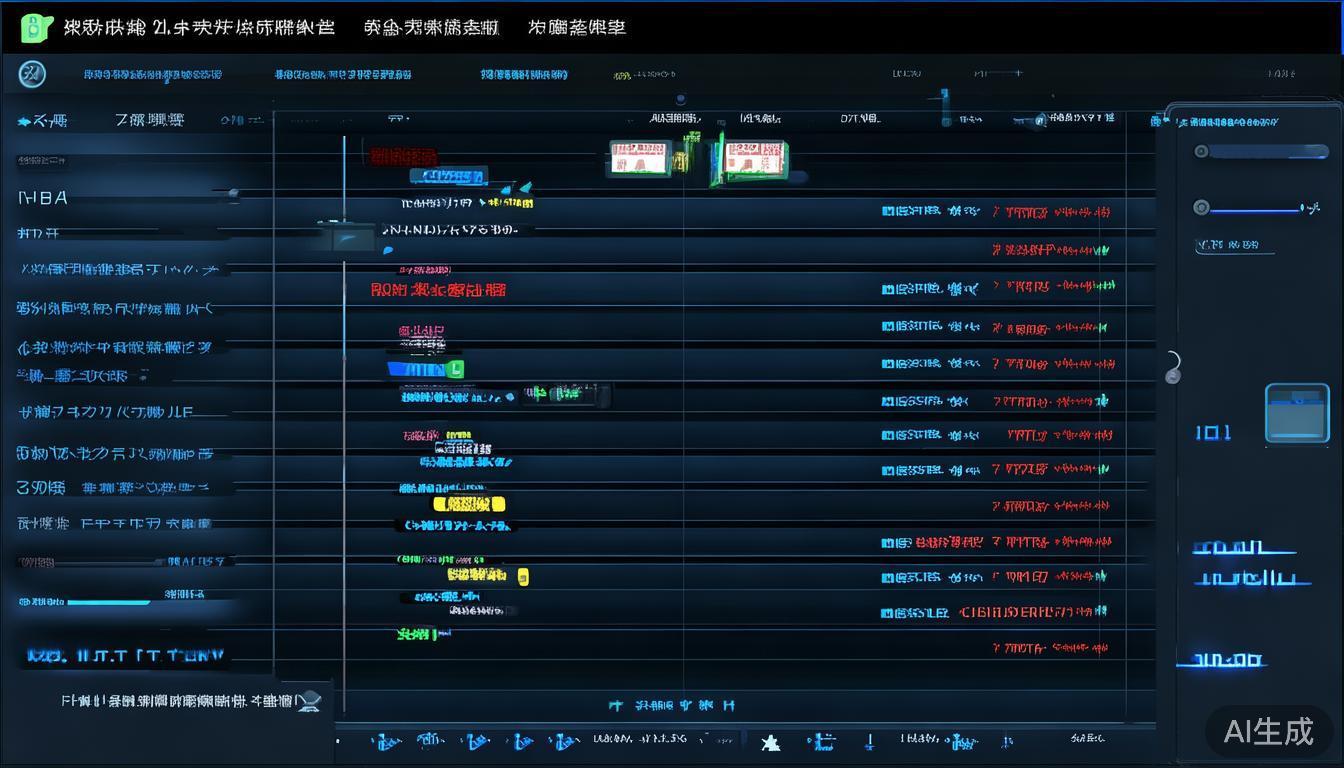Click the small yellow square icon on timeline

click(x=523, y=576)
